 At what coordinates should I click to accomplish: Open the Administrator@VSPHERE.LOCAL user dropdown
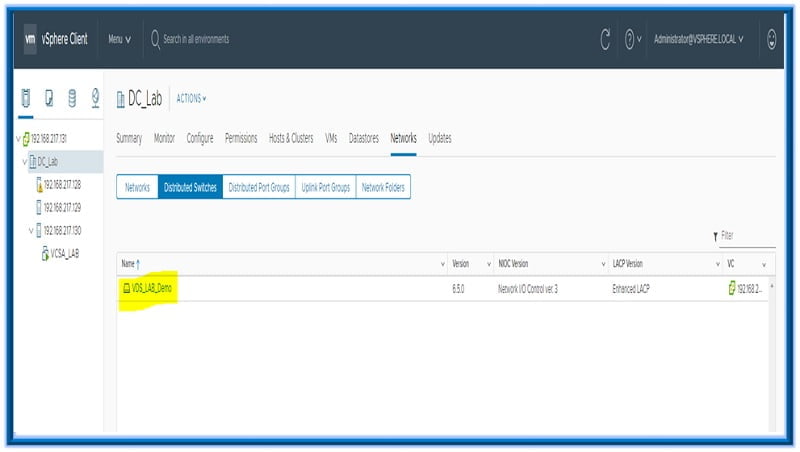tap(698, 39)
